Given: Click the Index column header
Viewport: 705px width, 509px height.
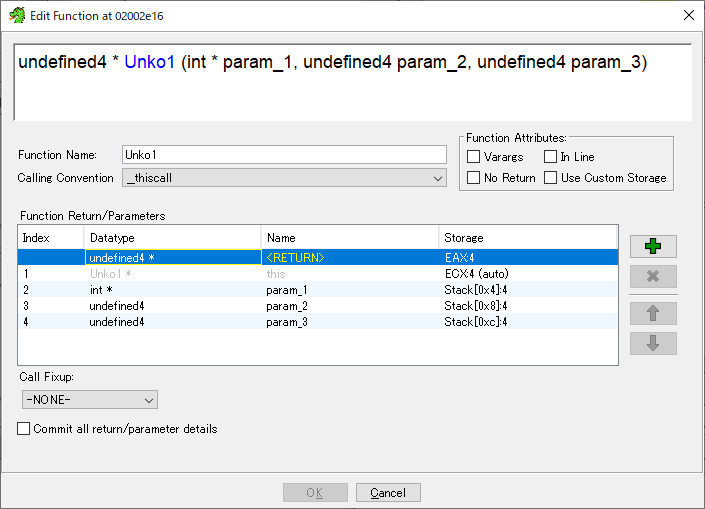Looking at the screenshot, I should [x=51, y=237].
